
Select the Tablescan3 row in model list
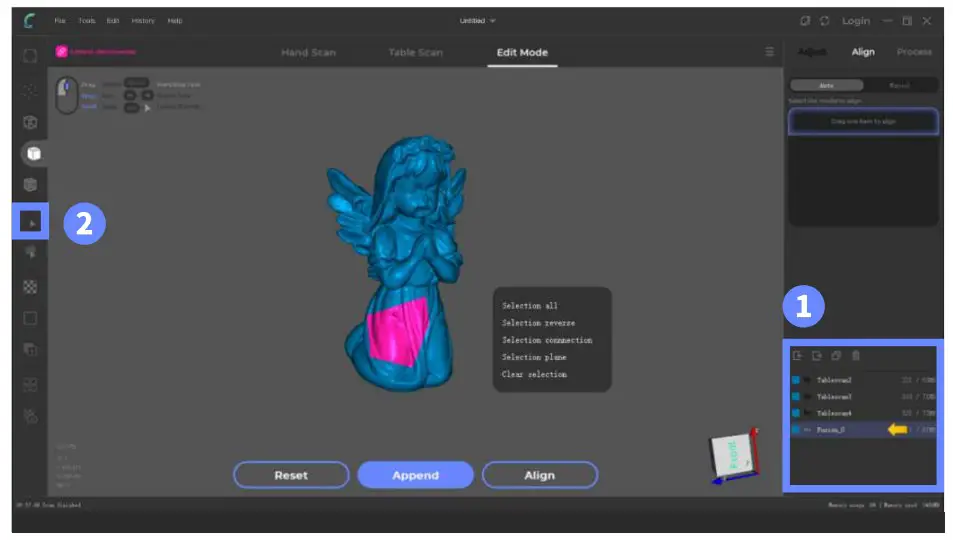tap(863, 396)
